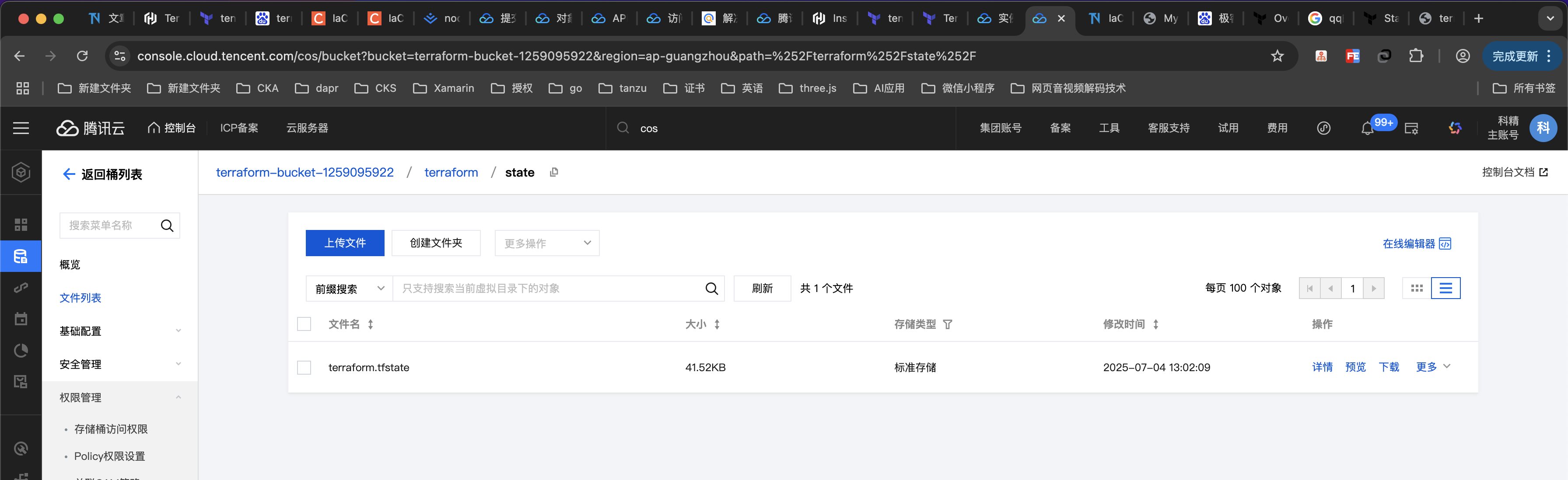
Task: Open Chrome extensions puzzle icon
Action: click(x=1417, y=56)
